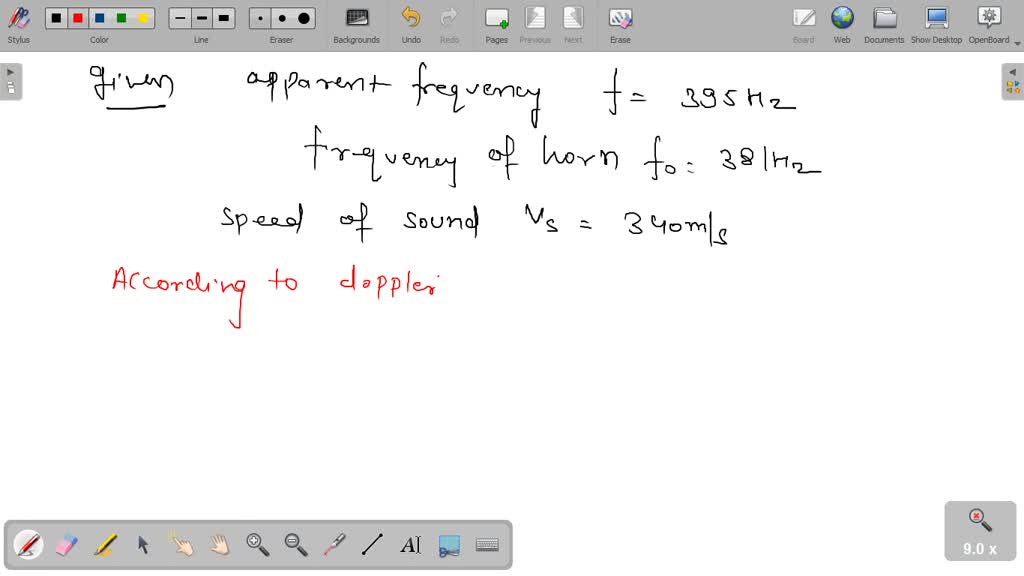
Task: Select the Capture part of screen tool
Action: point(449,544)
